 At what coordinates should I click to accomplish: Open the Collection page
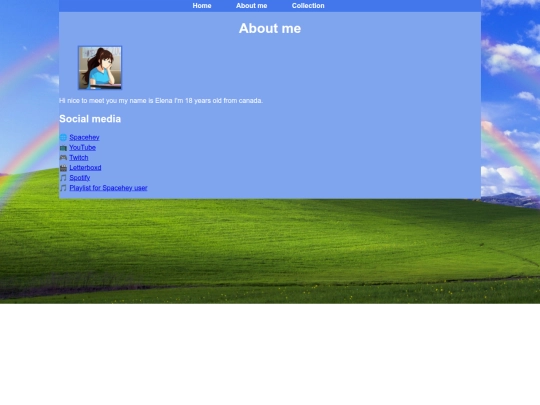(x=308, y=6)
